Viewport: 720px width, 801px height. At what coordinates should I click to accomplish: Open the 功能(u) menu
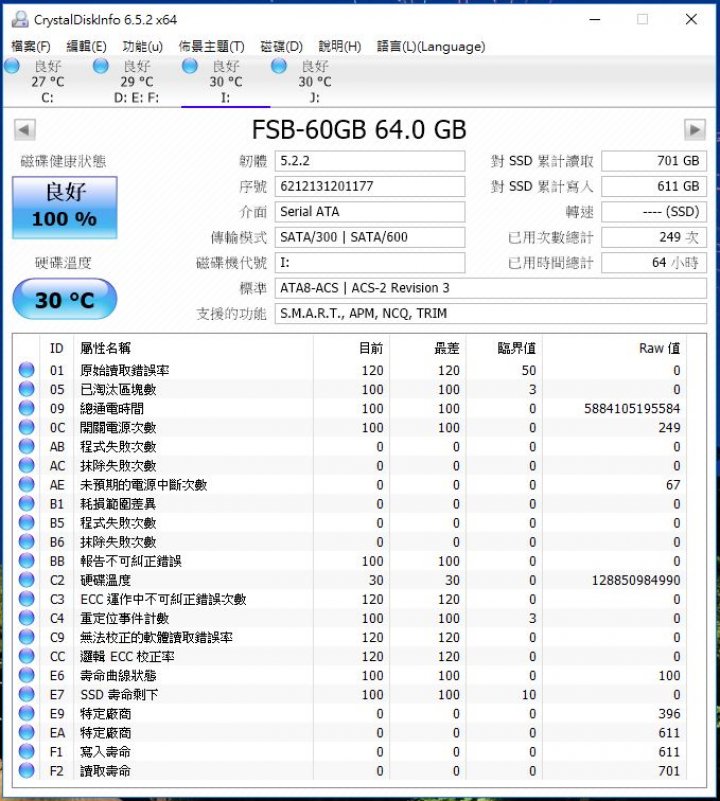pyautogui.click(x=142, y=46)
